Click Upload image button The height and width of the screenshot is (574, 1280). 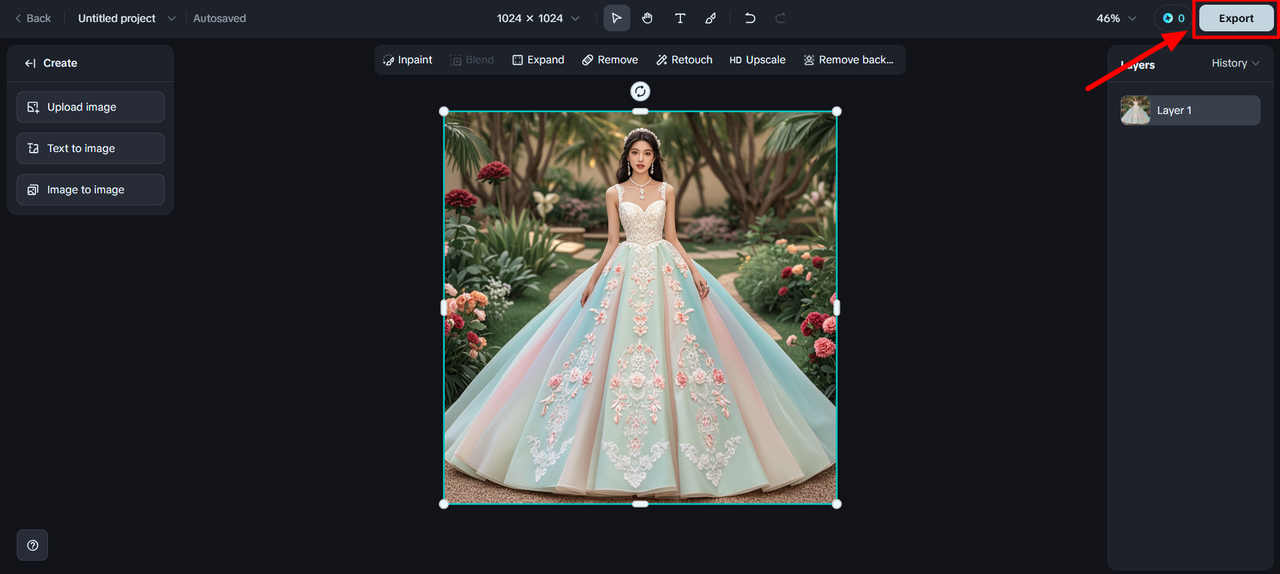tap(91, 107)
